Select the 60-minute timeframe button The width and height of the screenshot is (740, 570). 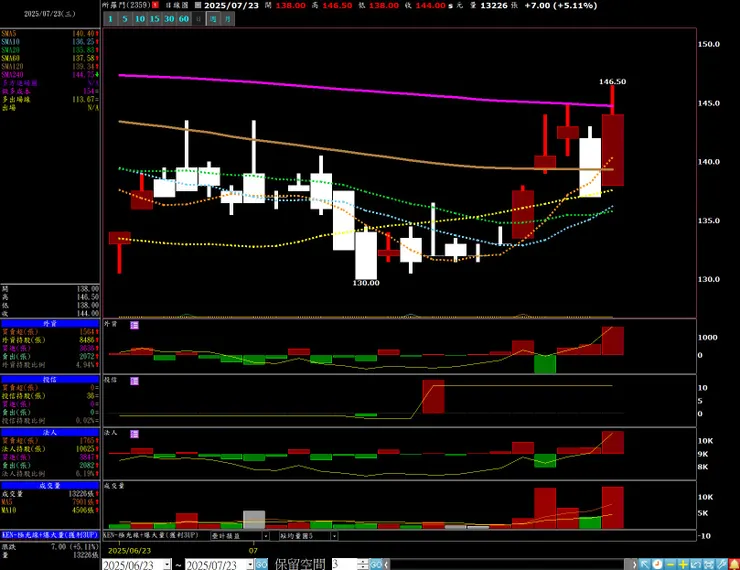tap(184, 19)
